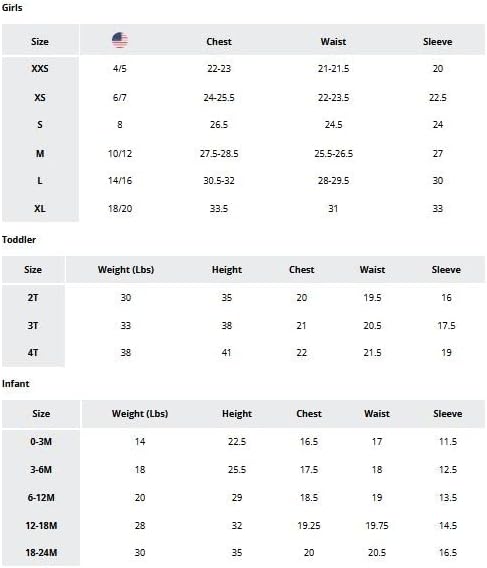Viewport: 487px width, 568px height.
Task: Click the 10/12 US size cell for M
Action: point(120,154)
